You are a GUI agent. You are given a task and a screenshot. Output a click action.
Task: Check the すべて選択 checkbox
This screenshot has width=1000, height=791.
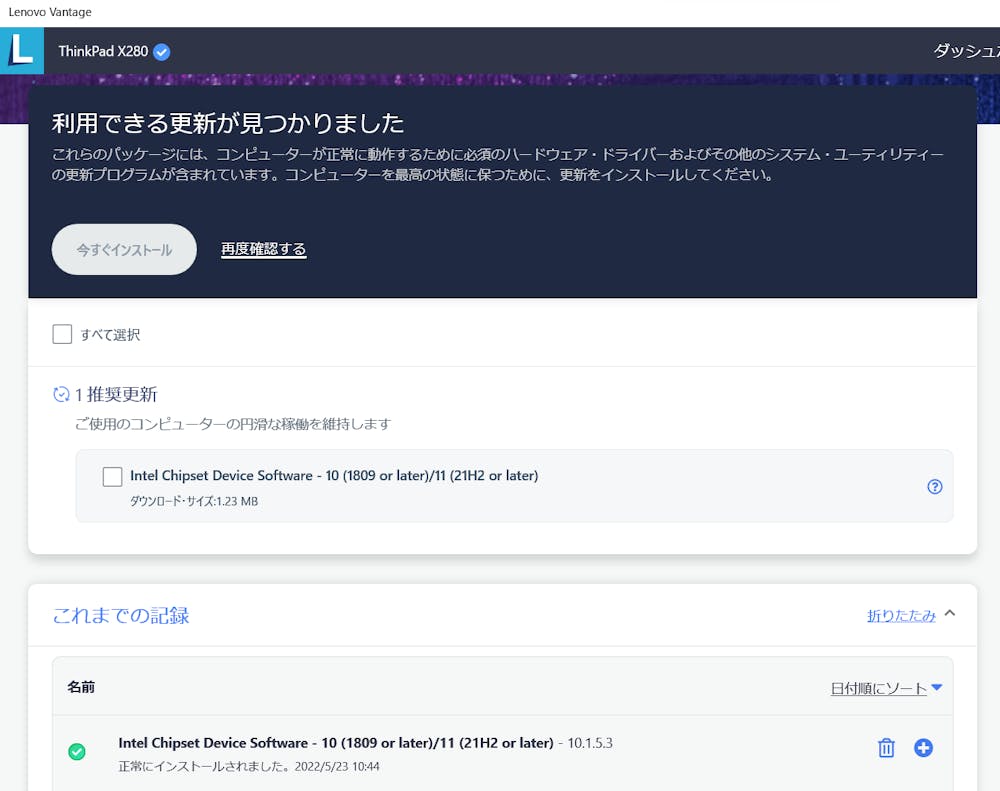[62, 334]
